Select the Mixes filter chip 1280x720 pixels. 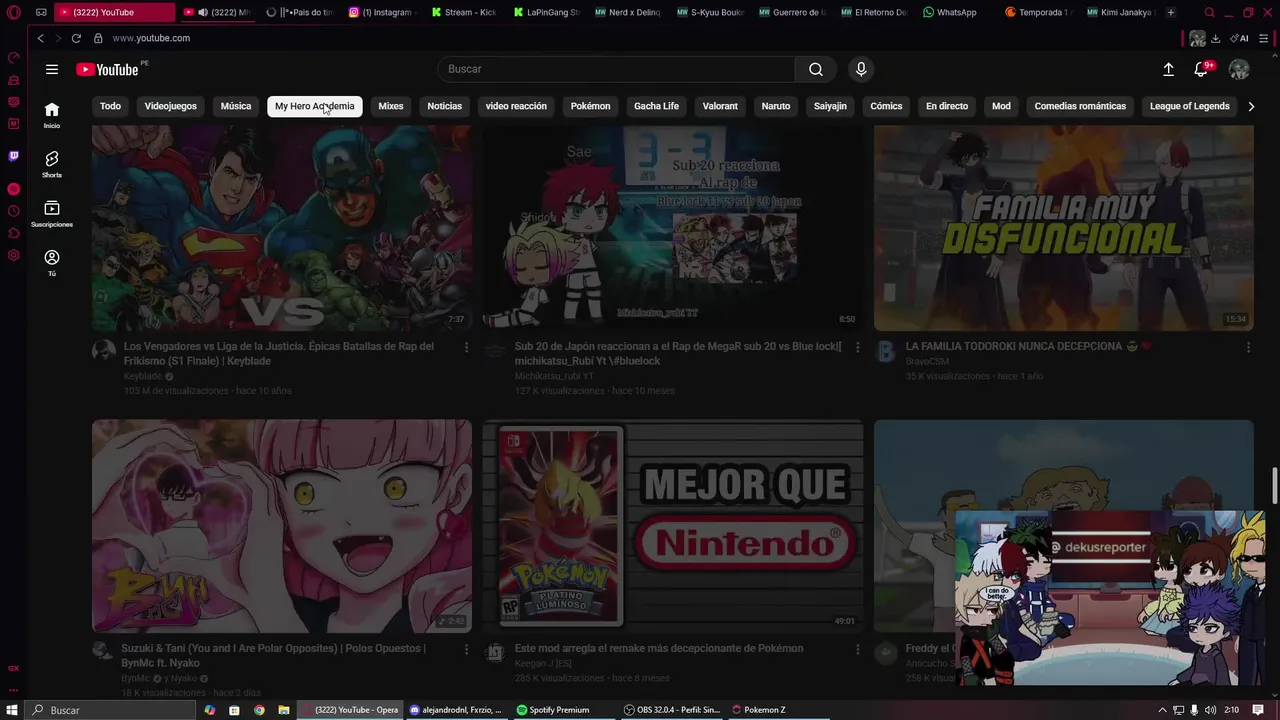(x=391, y=106)
